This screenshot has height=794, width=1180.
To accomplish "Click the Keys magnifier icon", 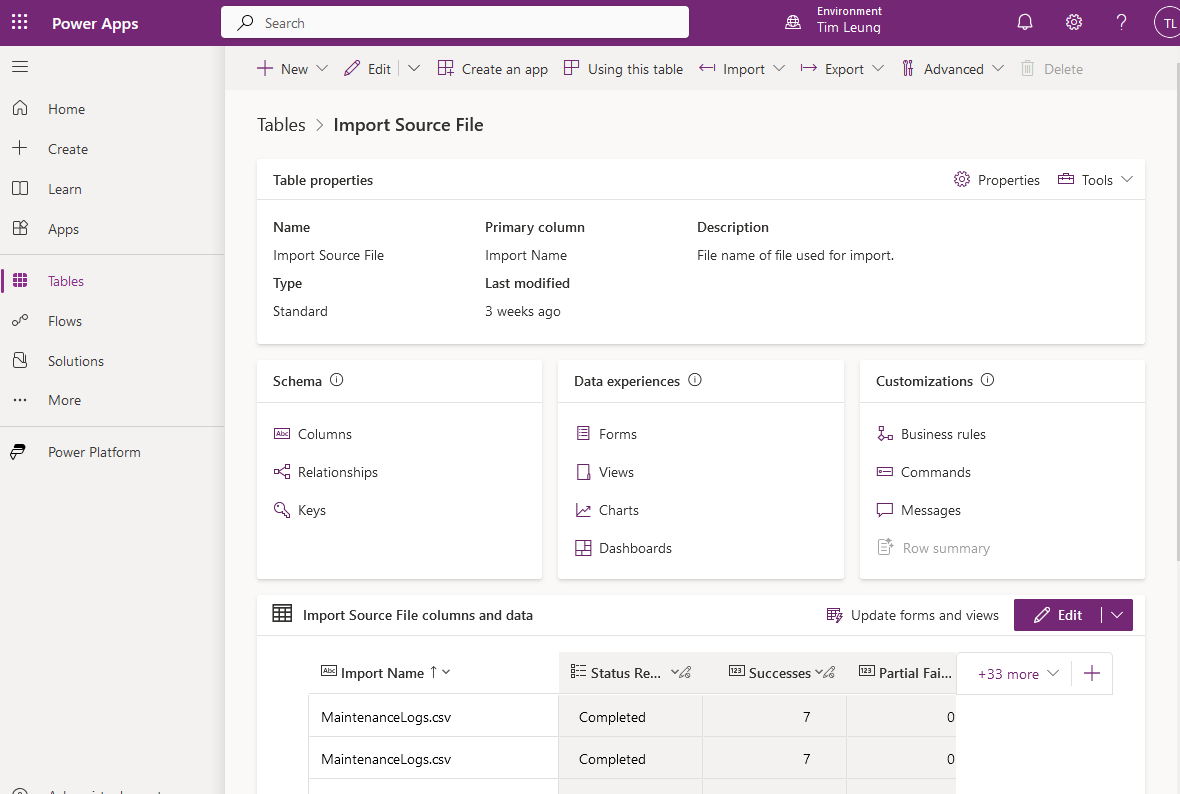I will tap(282, 510).
